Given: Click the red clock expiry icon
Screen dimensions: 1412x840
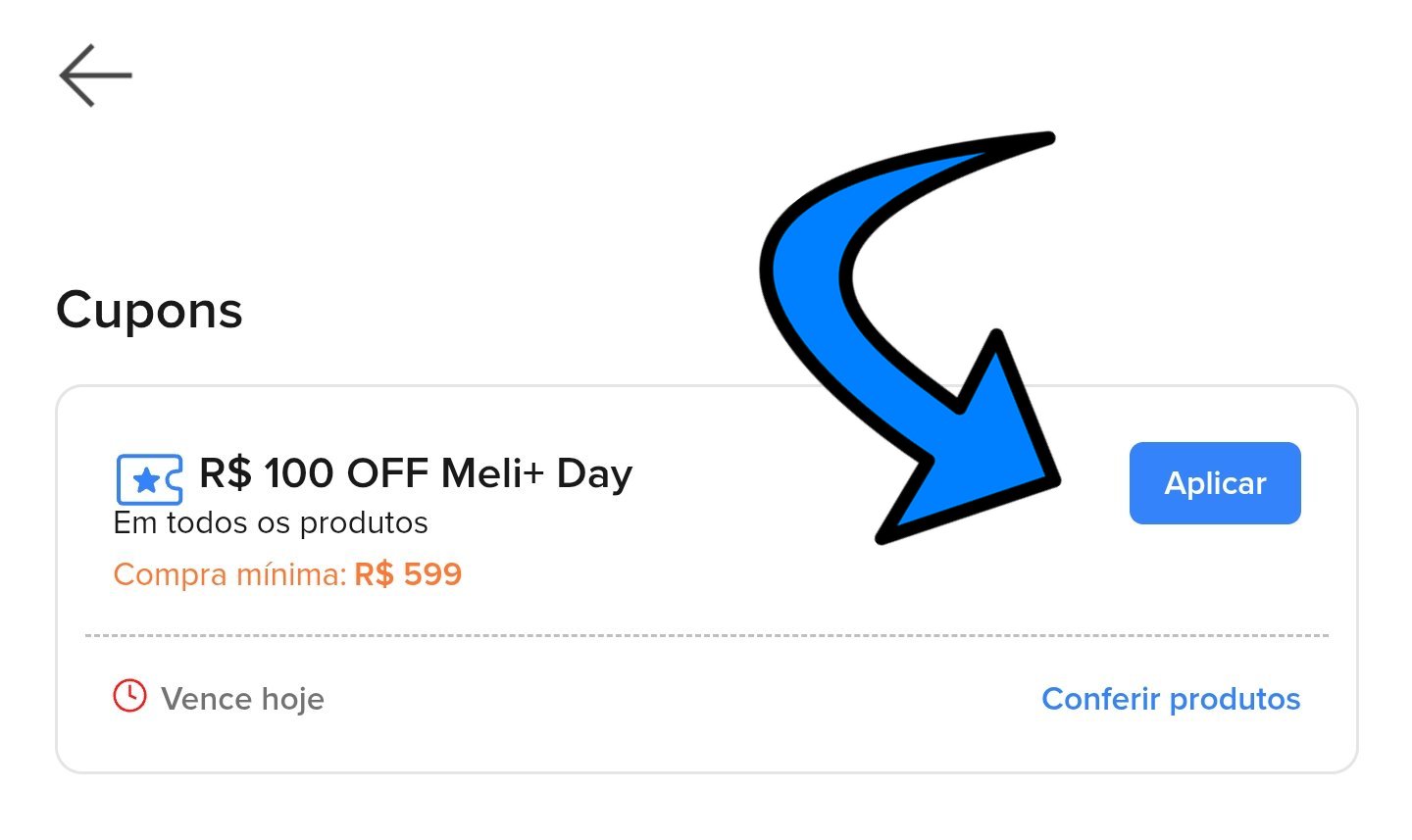Looking at the screenshot, I should [129, 696].
